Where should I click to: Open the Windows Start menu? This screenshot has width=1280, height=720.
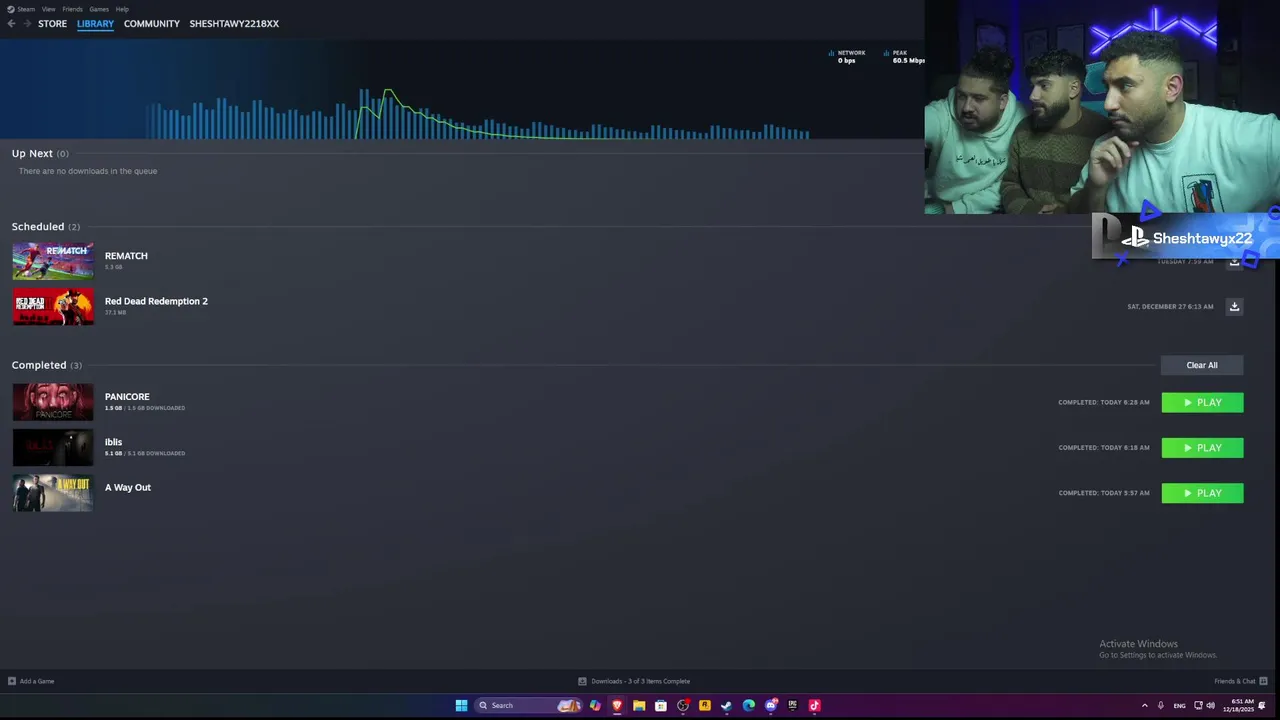461,705
